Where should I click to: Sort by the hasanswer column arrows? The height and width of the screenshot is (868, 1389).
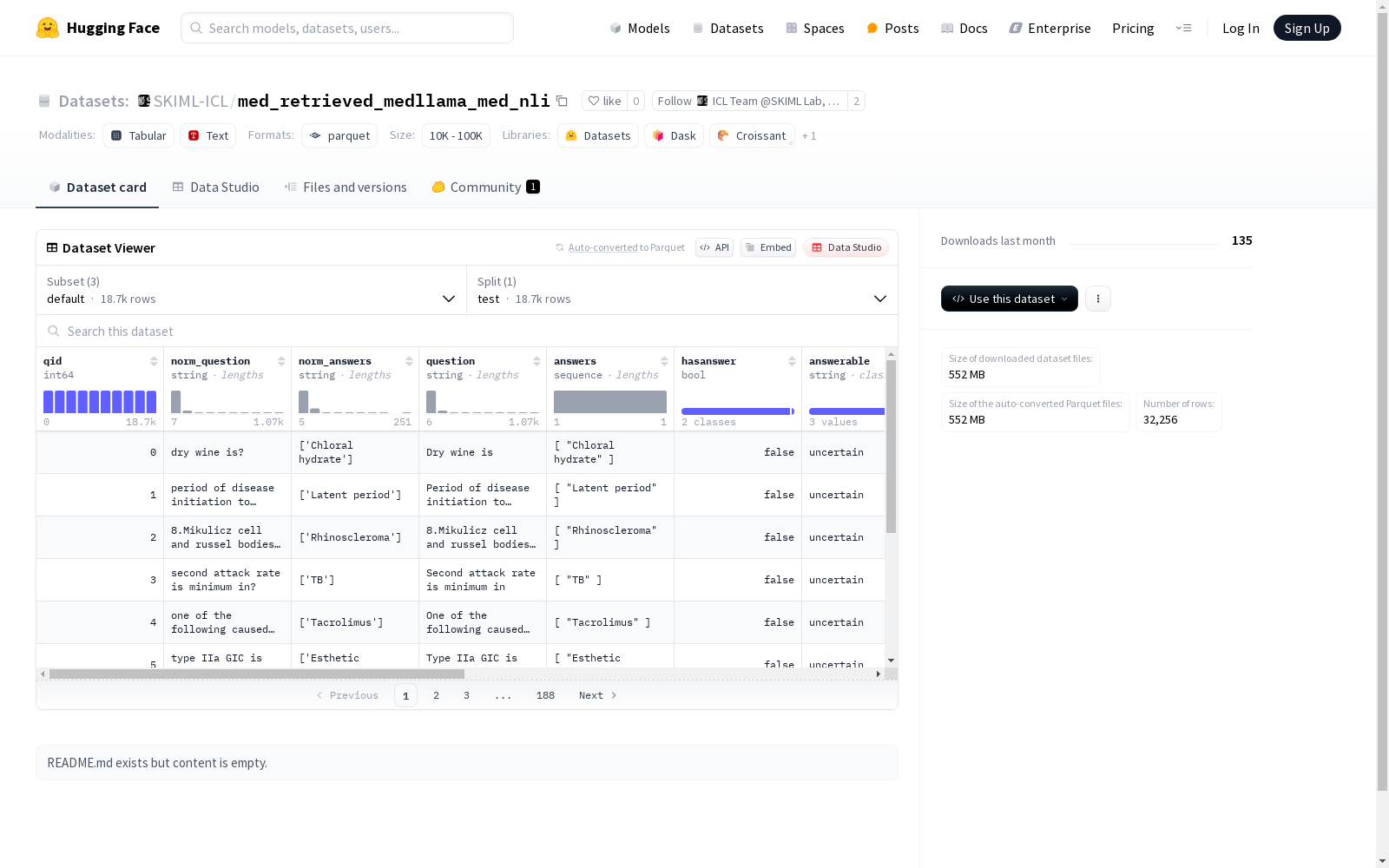[792, 361]
